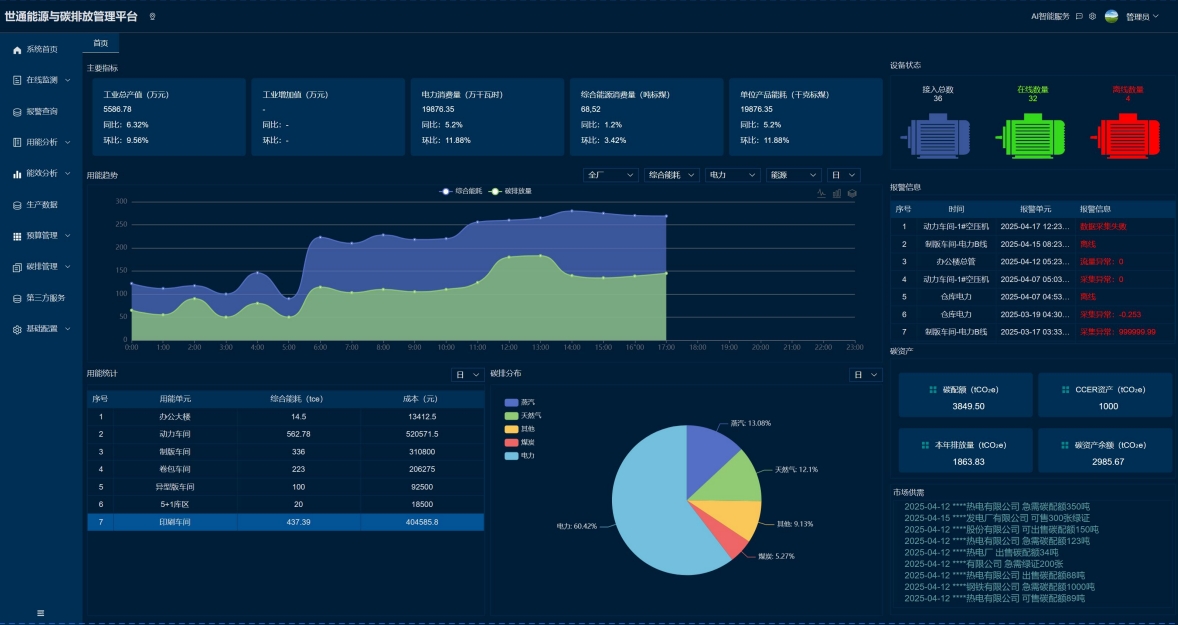This screenshot has height=625, width=1178.
Task: Open the 能源 dropdown selector
Action: [793, 175]
